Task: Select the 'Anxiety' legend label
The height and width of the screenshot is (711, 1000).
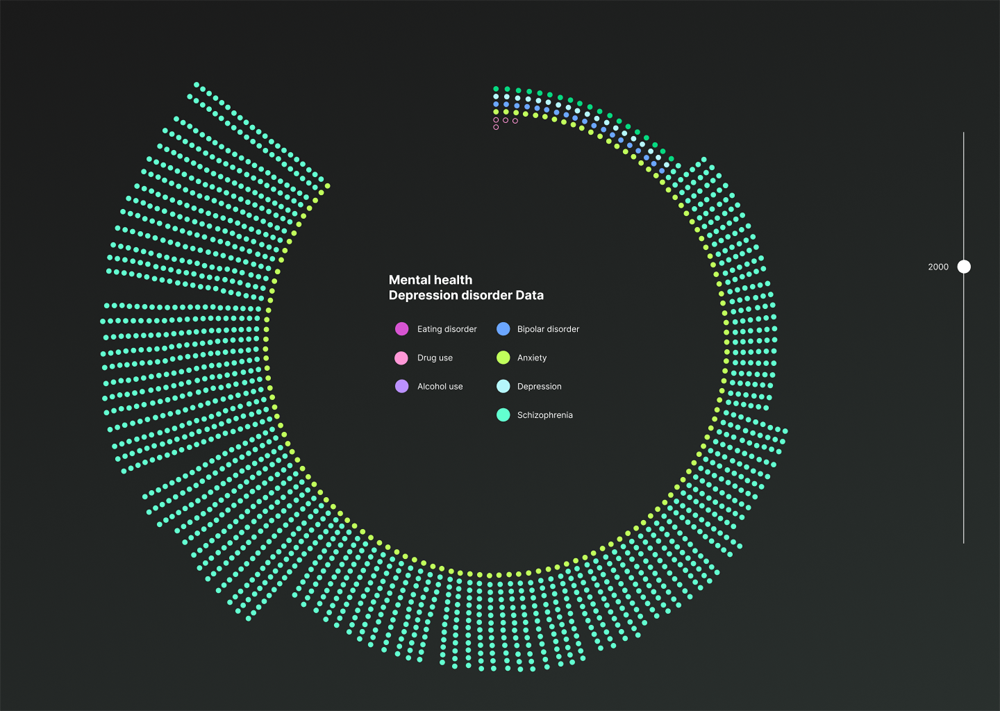Action: pos(532,358)
